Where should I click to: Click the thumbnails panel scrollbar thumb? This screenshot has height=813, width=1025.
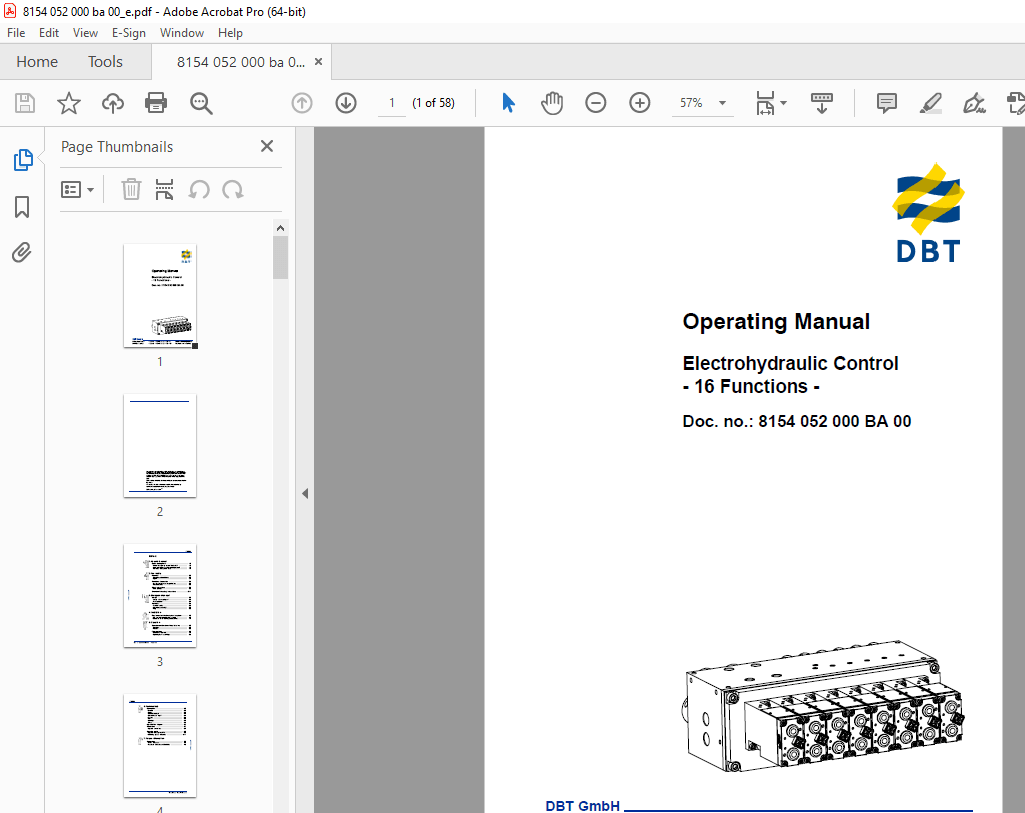pyautogui.click(x=280, y=257)
